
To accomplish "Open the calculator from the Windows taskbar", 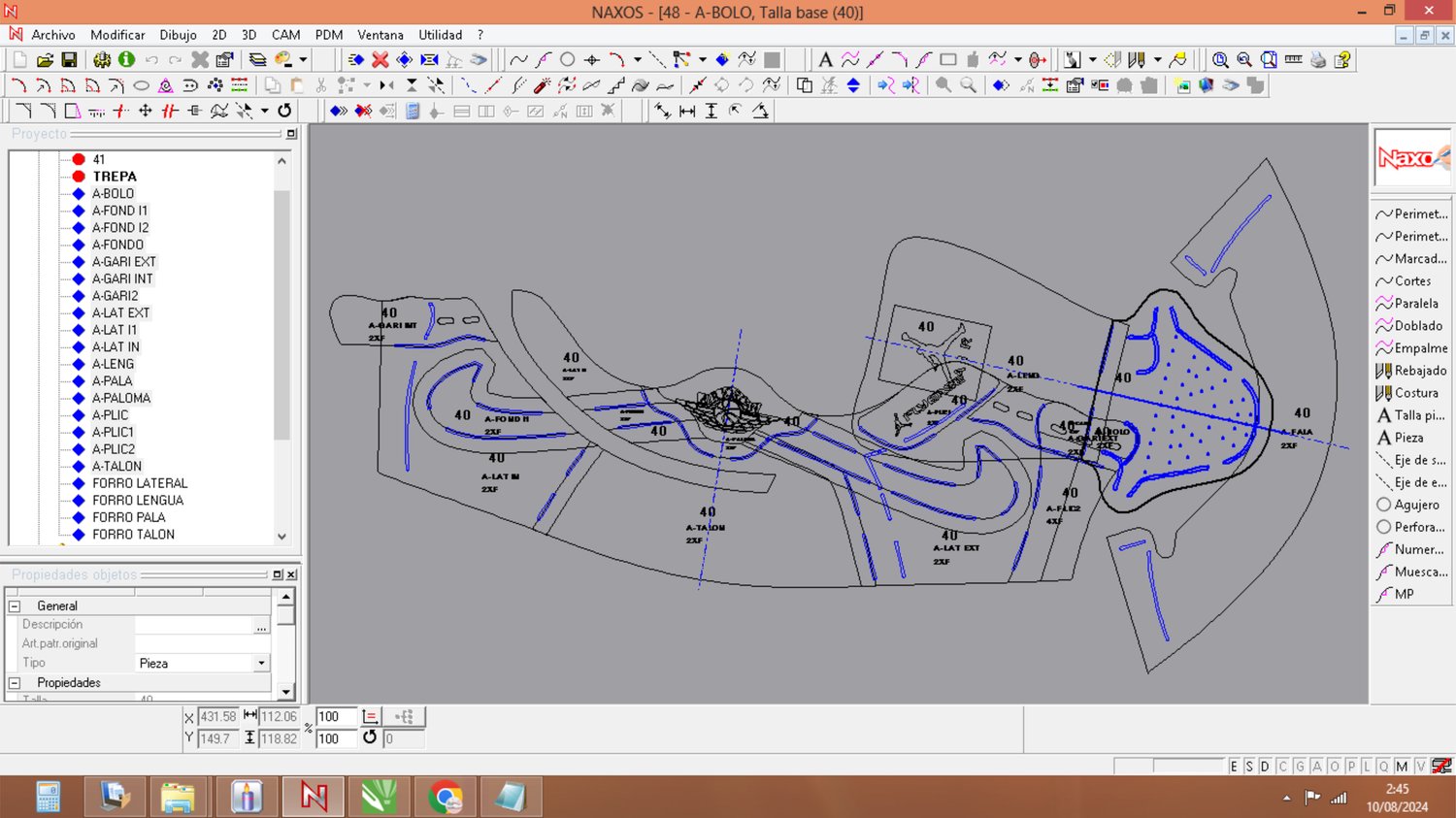I will click(x=49, y=798).
